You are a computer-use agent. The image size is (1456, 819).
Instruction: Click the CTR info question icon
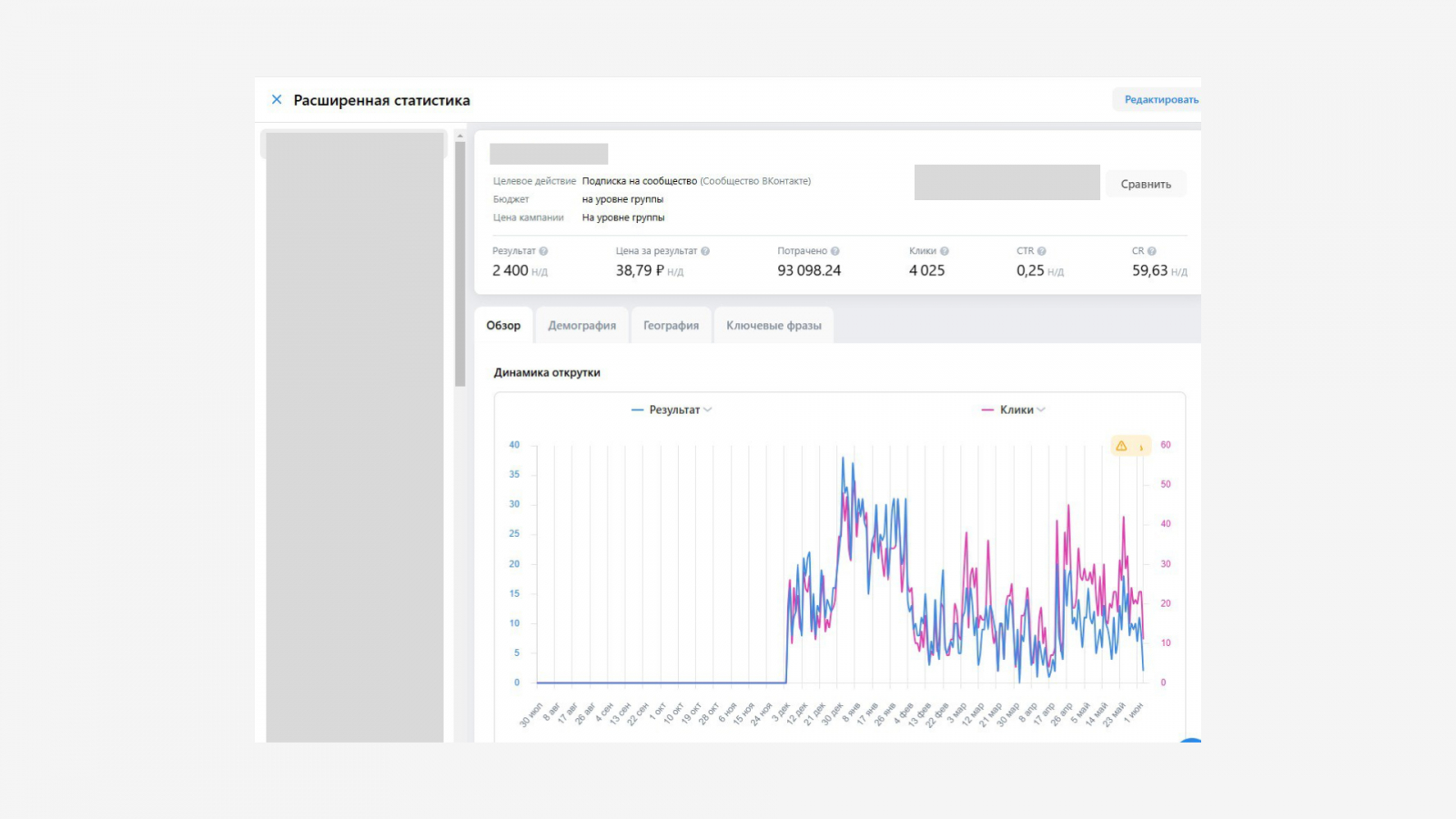1042,251
